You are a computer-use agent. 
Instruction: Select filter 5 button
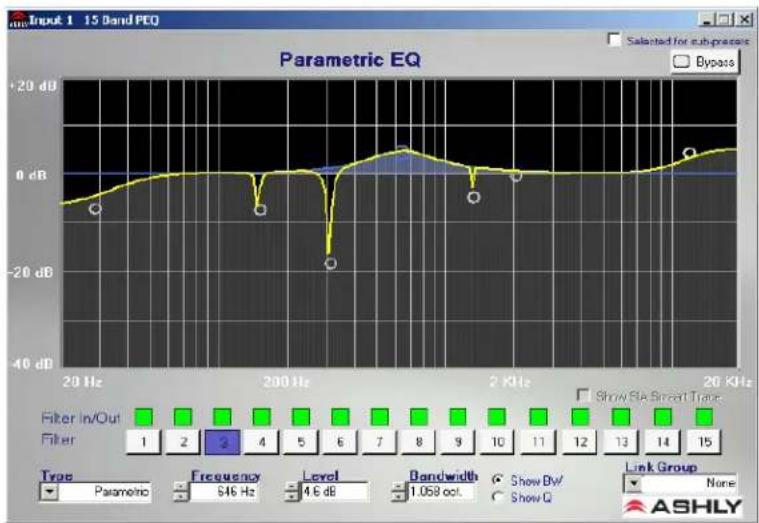click(x=301, y=442)
